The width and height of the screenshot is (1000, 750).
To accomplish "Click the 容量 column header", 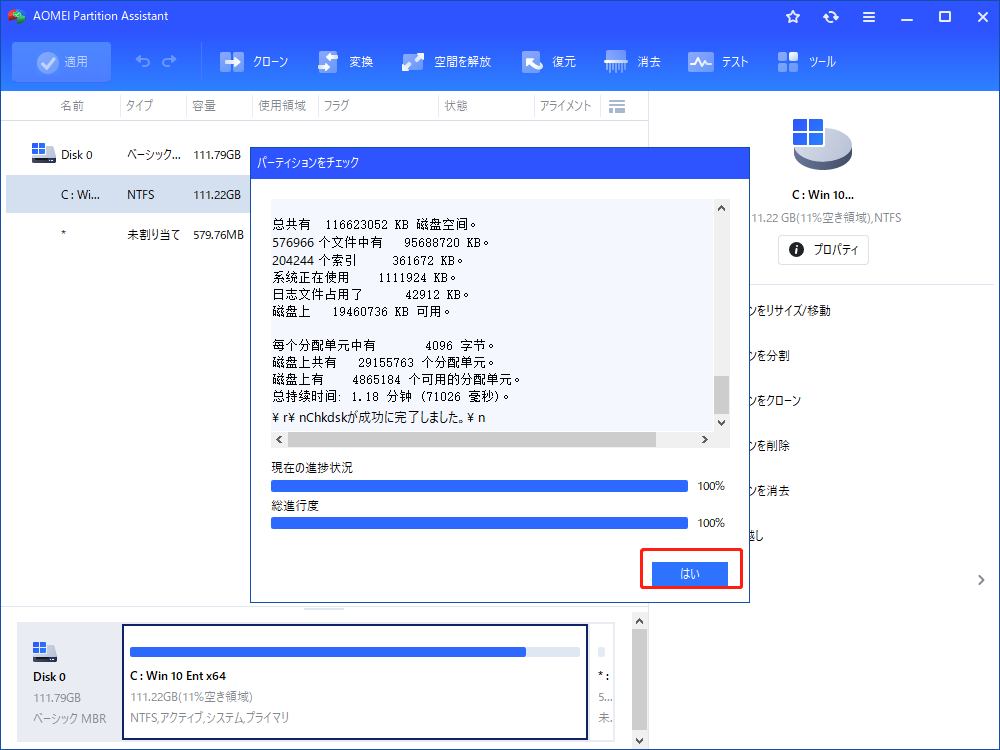I will 204,106.
